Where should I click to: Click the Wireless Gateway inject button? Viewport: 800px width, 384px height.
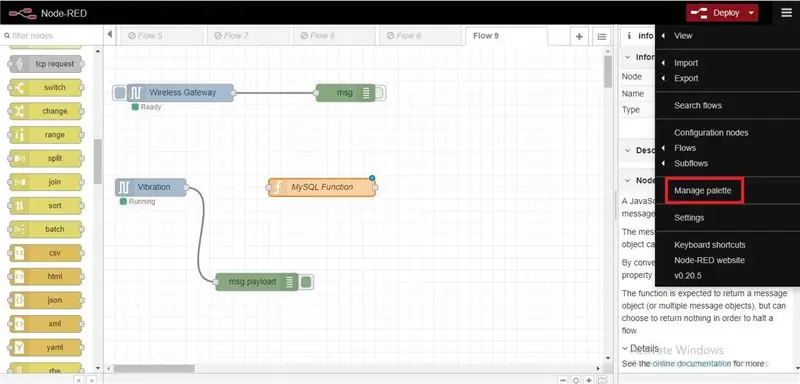(120, 93)
